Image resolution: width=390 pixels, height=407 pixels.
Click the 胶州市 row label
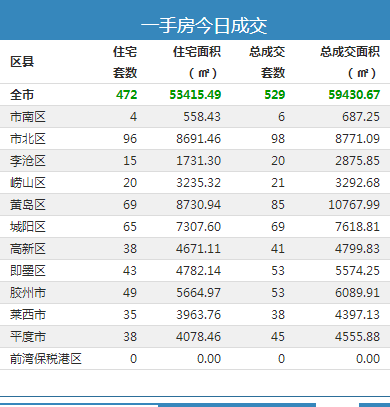tap(28, 293)
